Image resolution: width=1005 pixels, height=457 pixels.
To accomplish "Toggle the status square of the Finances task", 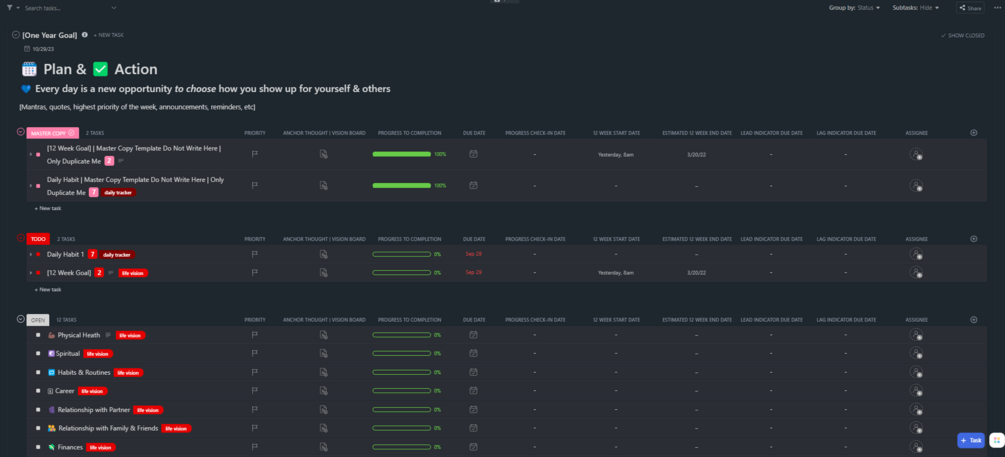I will 38,447.
